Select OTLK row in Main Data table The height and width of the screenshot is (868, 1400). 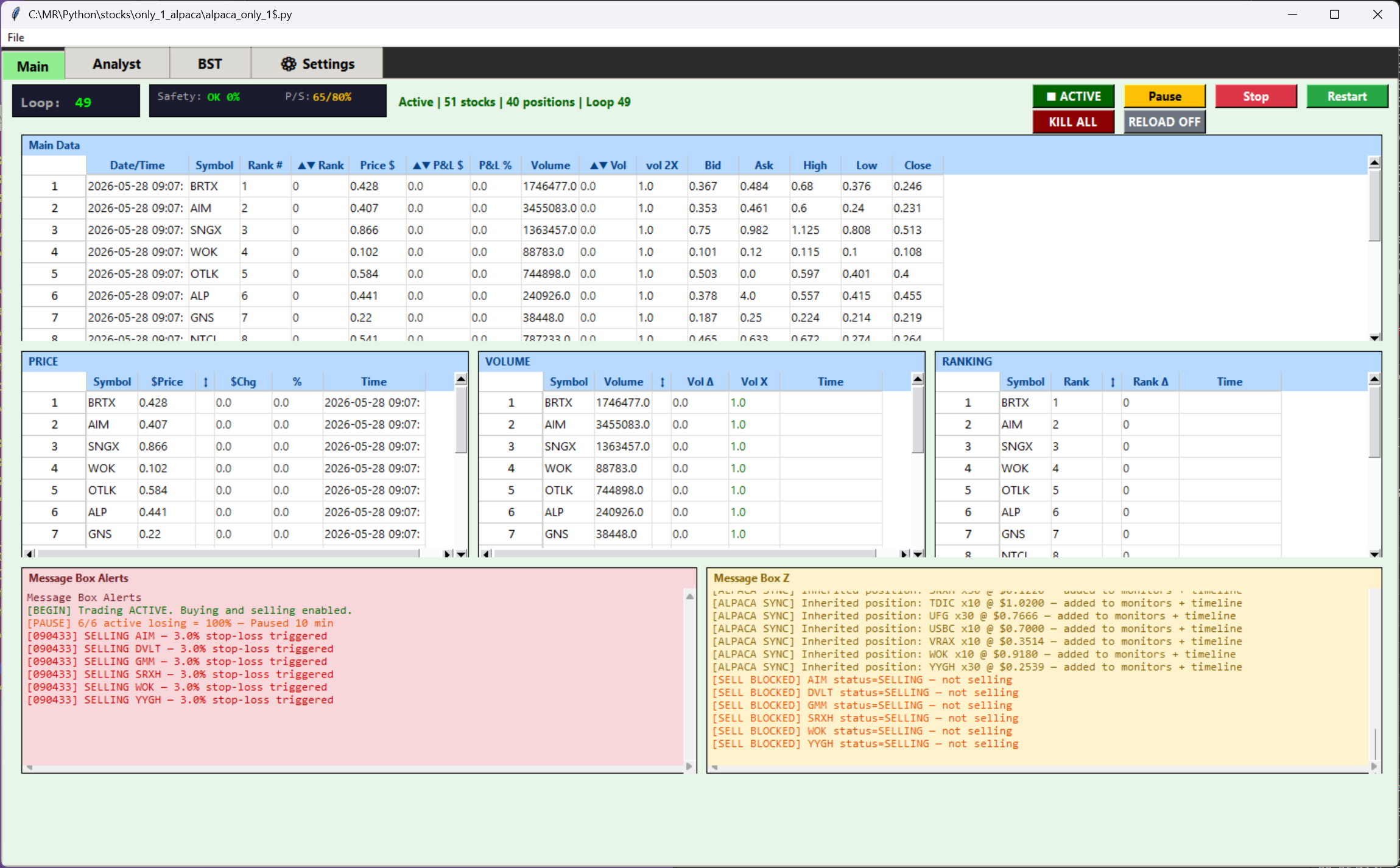483,274
